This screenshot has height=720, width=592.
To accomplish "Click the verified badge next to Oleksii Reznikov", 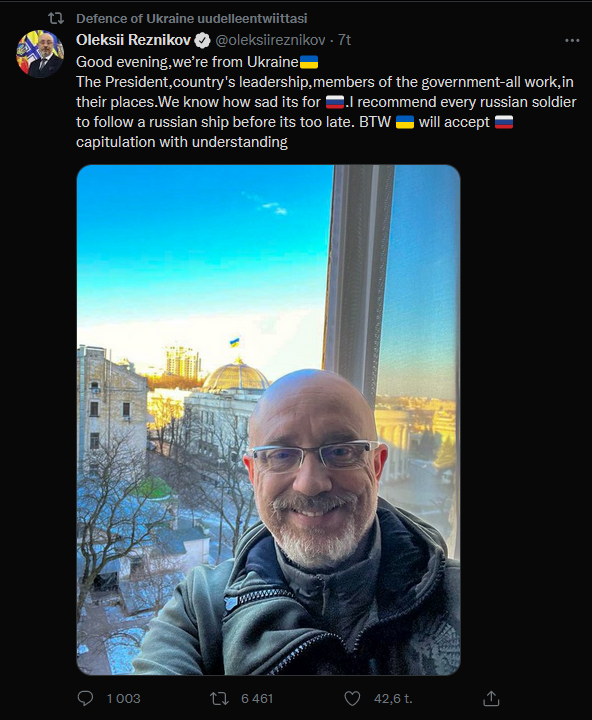I will point(202,40).
